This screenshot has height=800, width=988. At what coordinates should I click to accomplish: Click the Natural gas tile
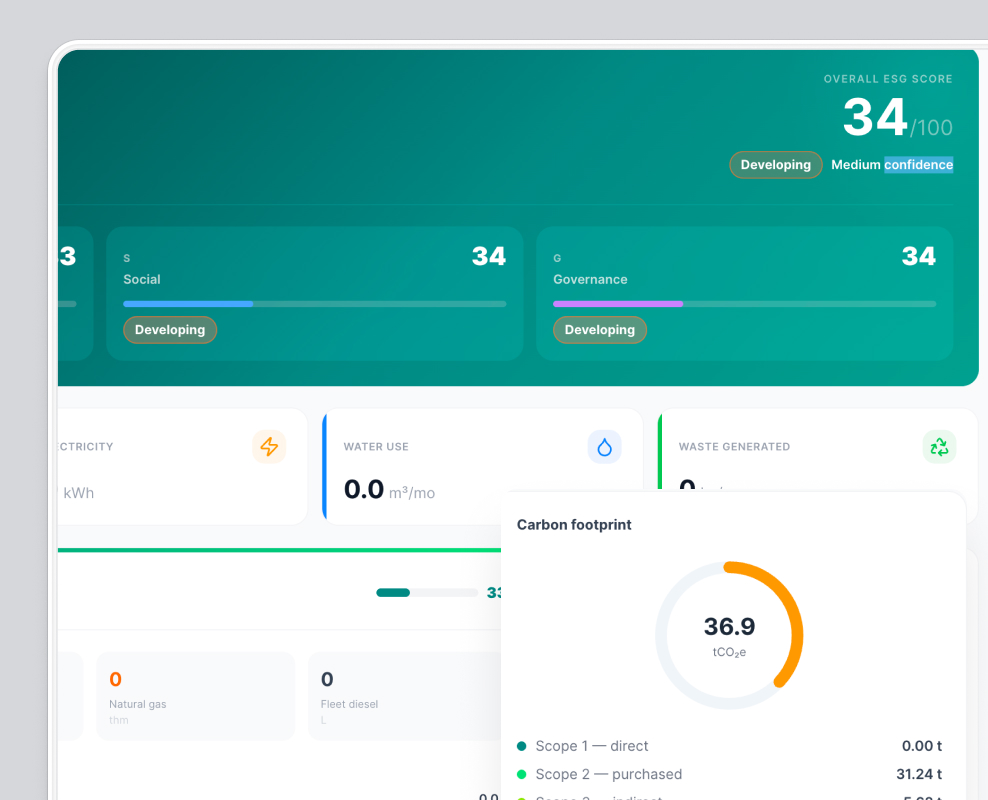coord(195,696)
